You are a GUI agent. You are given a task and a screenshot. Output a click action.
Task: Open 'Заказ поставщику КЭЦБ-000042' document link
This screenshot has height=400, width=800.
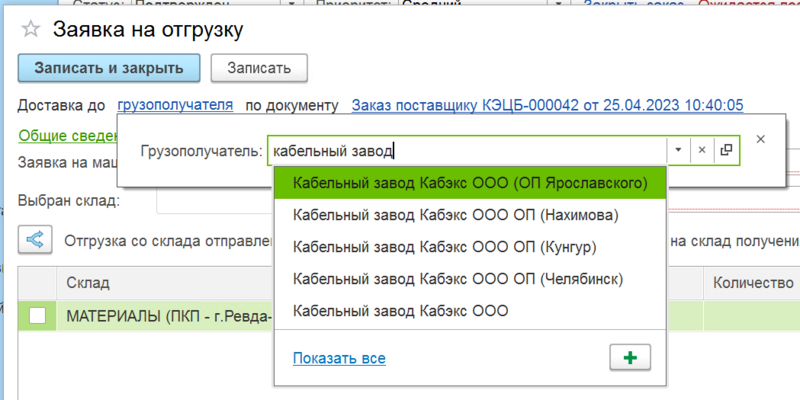(x=547, y=105)
